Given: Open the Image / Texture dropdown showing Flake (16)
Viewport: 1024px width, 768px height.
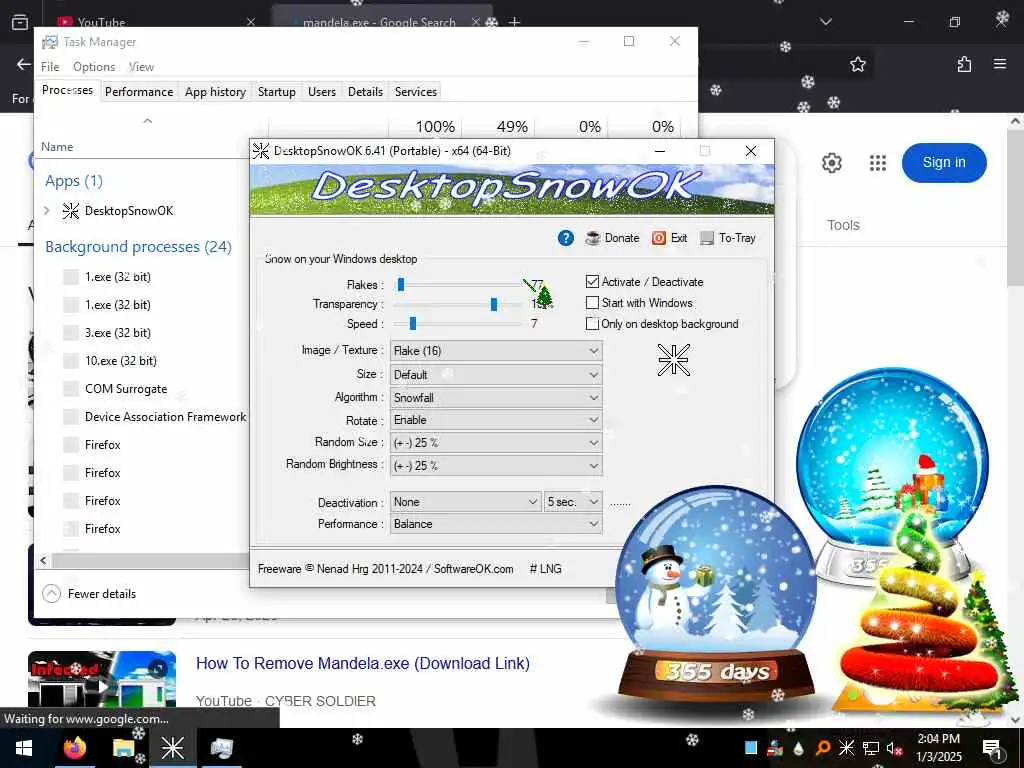Looking at the screenshot, I should tap(496, 351).
